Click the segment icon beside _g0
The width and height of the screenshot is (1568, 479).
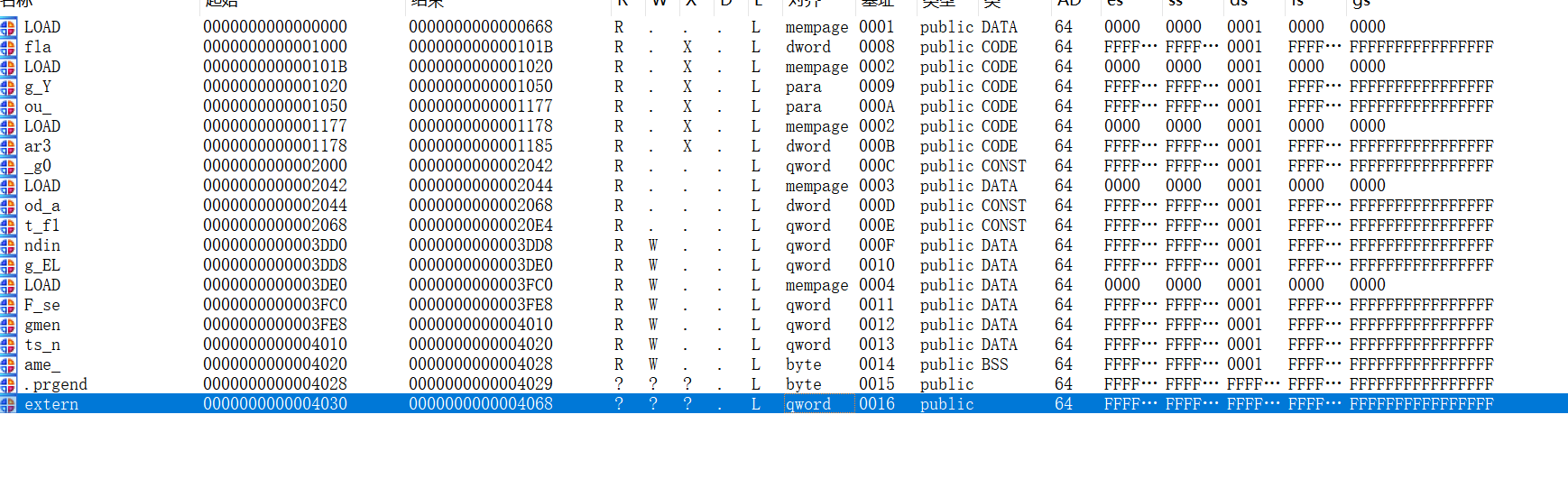click(8, 166)
